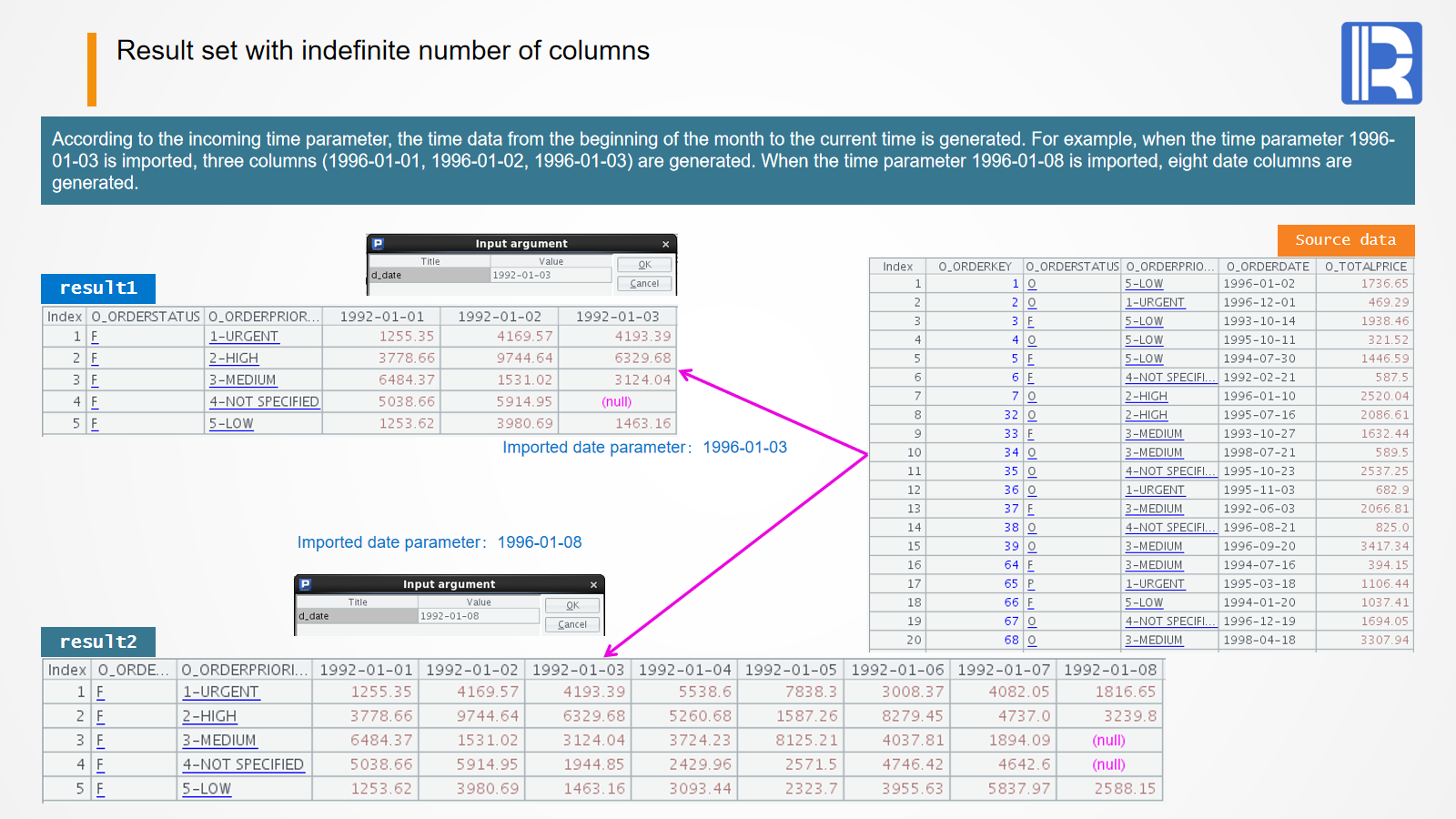The width and height of the screenshot is (1456, 819).
Task: Confirm with OK in the 1992-01-08 dialog
Action: coord(572,605)
